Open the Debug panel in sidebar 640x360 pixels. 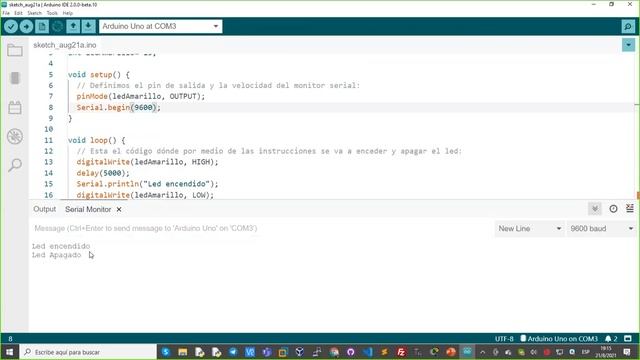[15, 136]
